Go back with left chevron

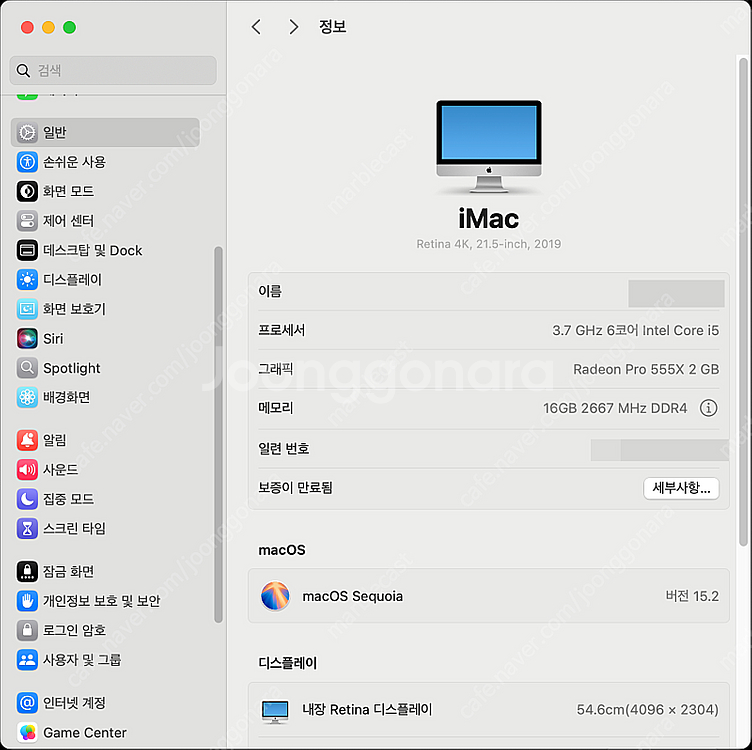click(257, 27)
